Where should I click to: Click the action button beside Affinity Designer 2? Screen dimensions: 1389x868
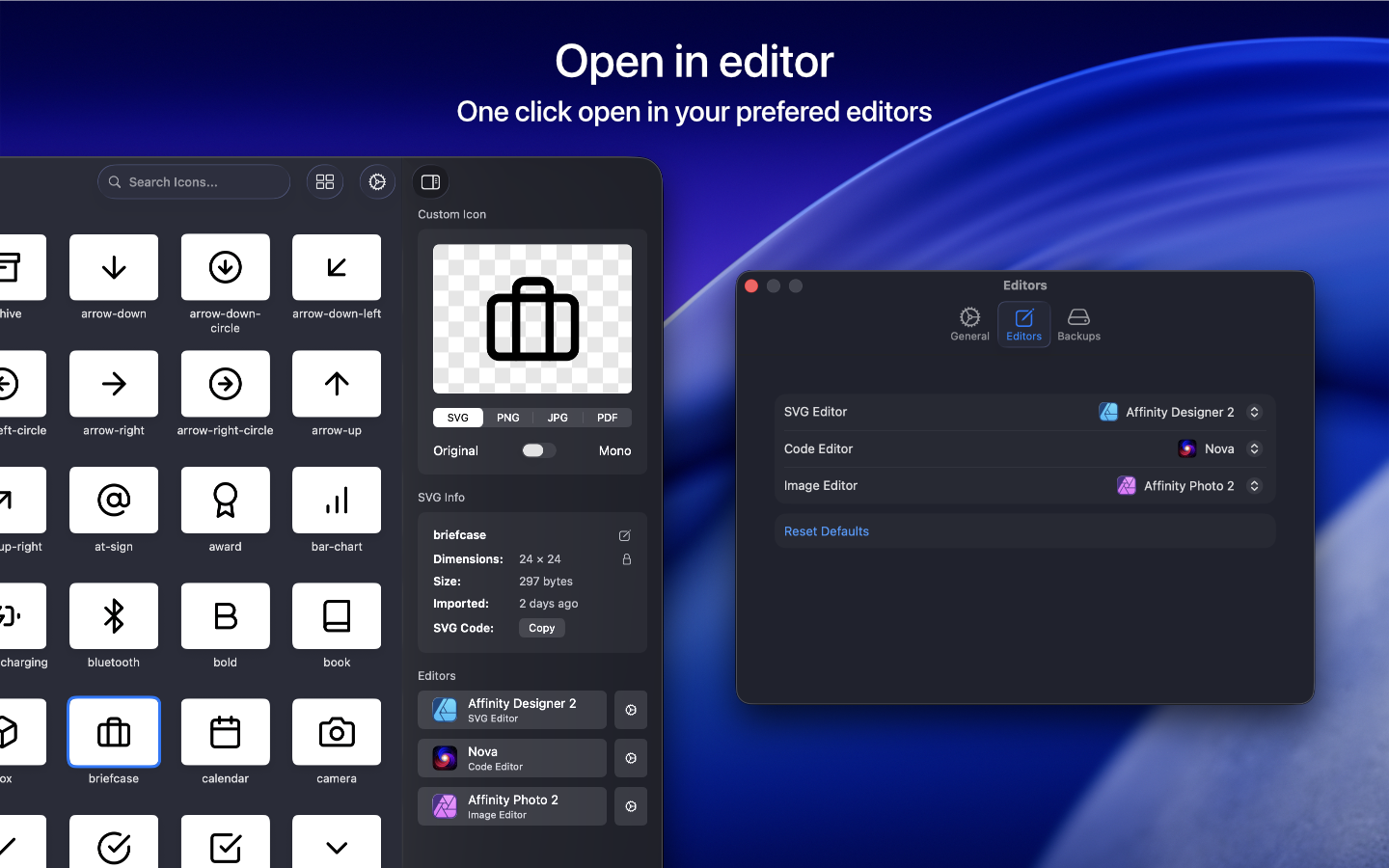tap(631, 710)
